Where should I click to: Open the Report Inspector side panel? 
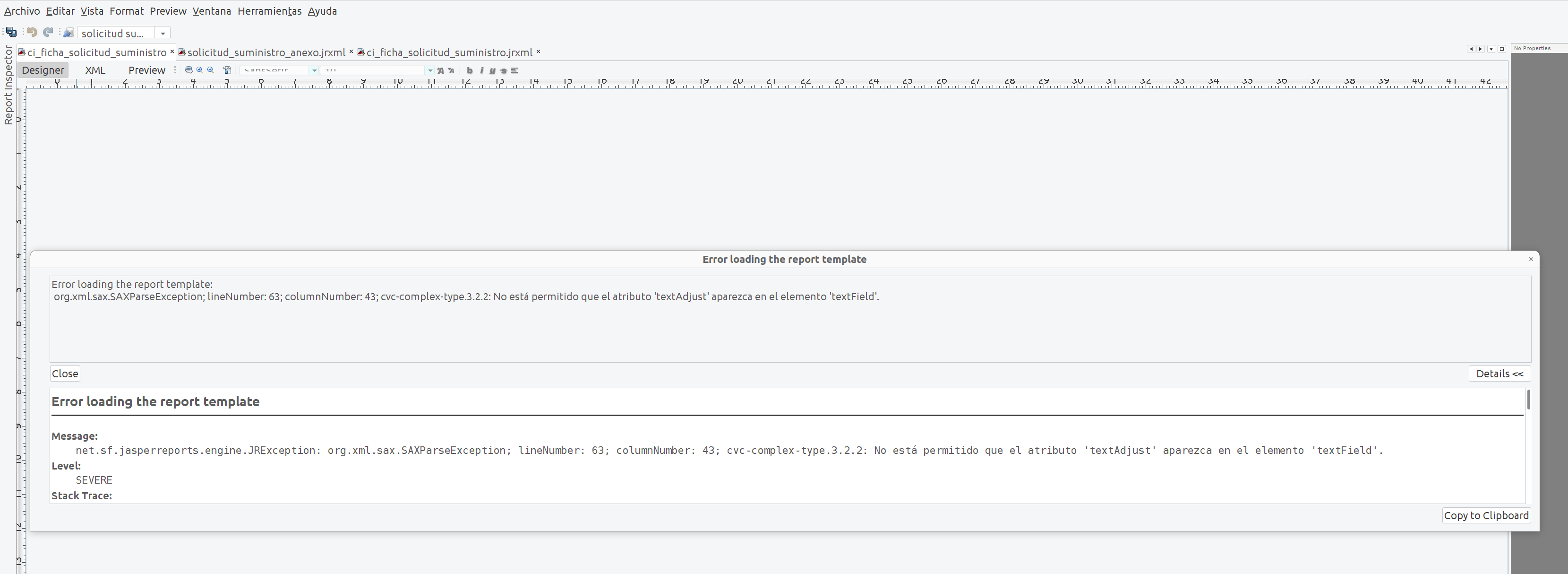click(8, 85)
